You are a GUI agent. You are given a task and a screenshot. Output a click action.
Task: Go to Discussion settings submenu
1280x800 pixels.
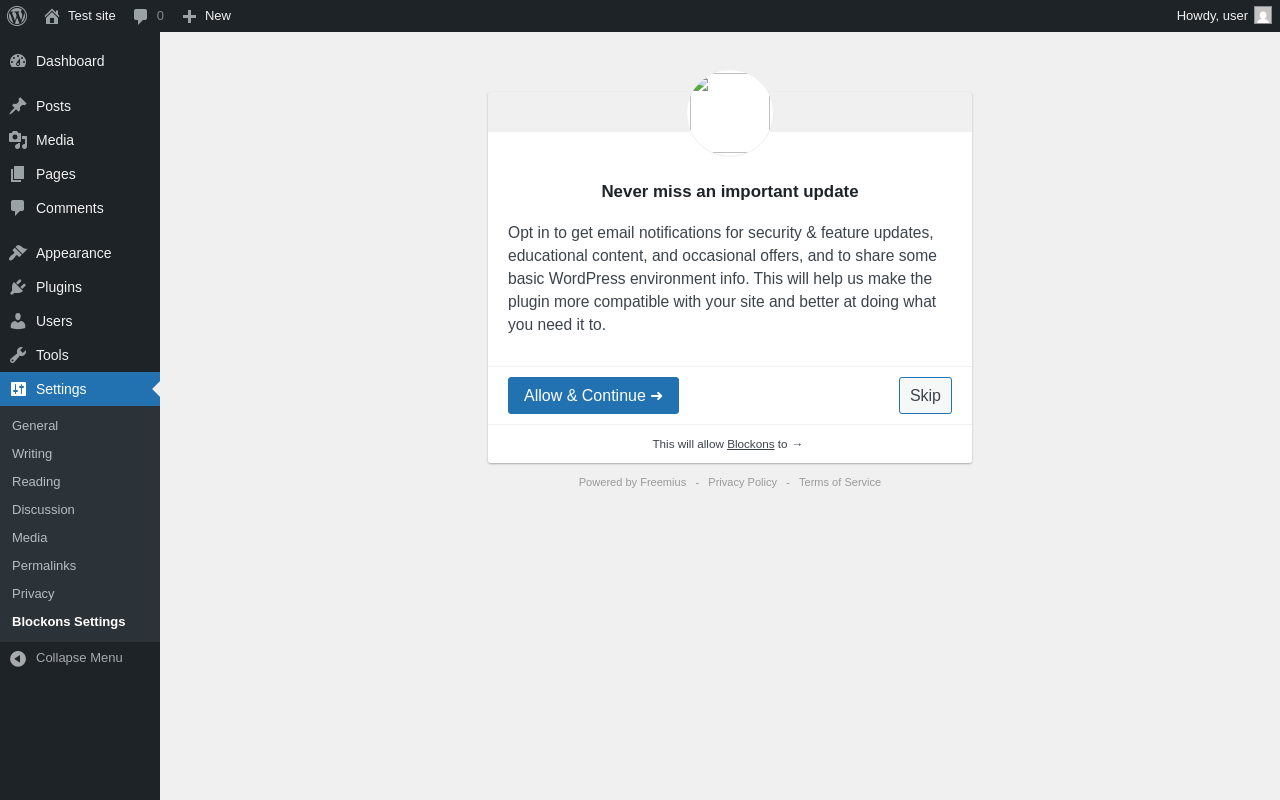click(43, 509)
